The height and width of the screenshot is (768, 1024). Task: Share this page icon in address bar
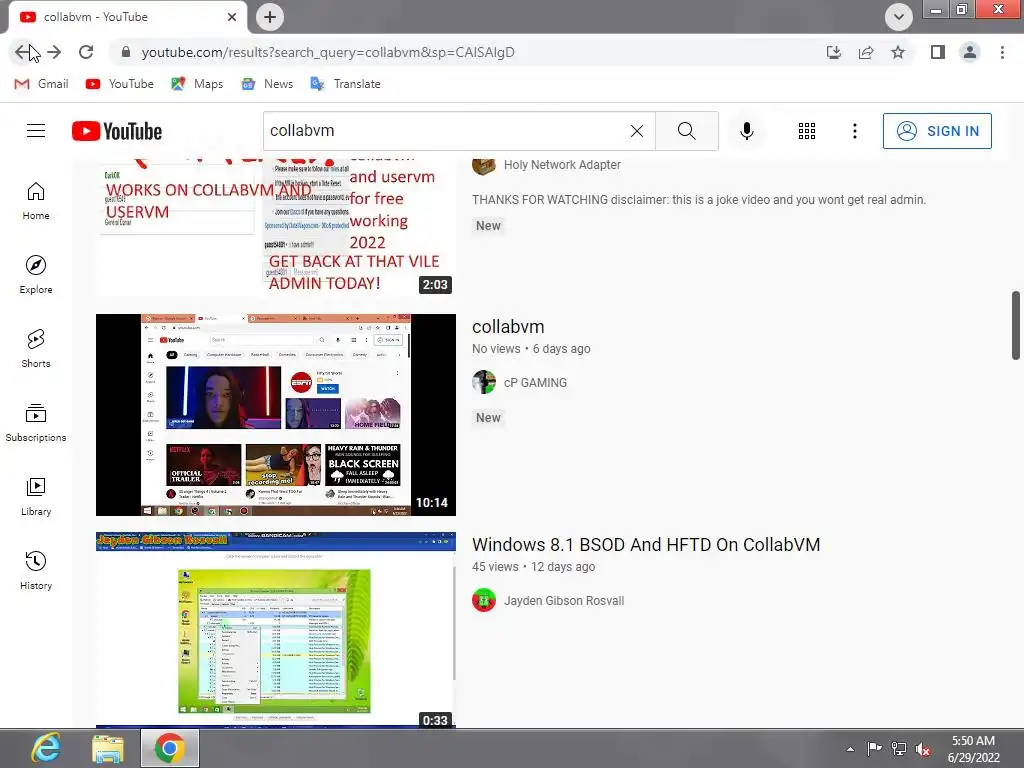click(866, 52)
